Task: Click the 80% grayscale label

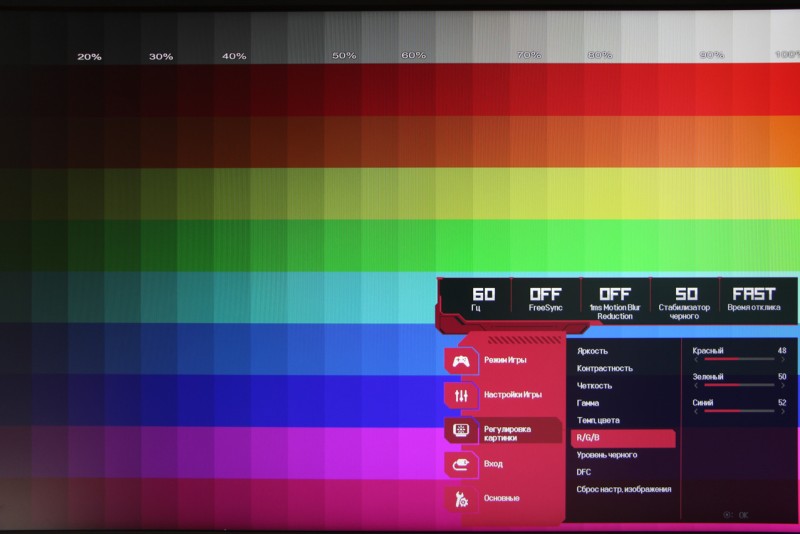Action: (600, 55)
